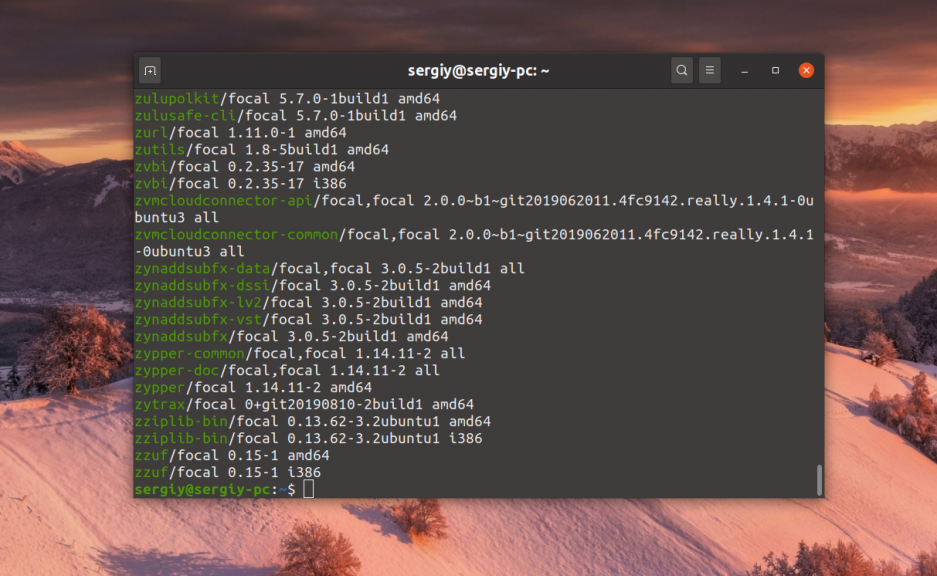Select the zurl package name
937x576 pixels.
150,132
